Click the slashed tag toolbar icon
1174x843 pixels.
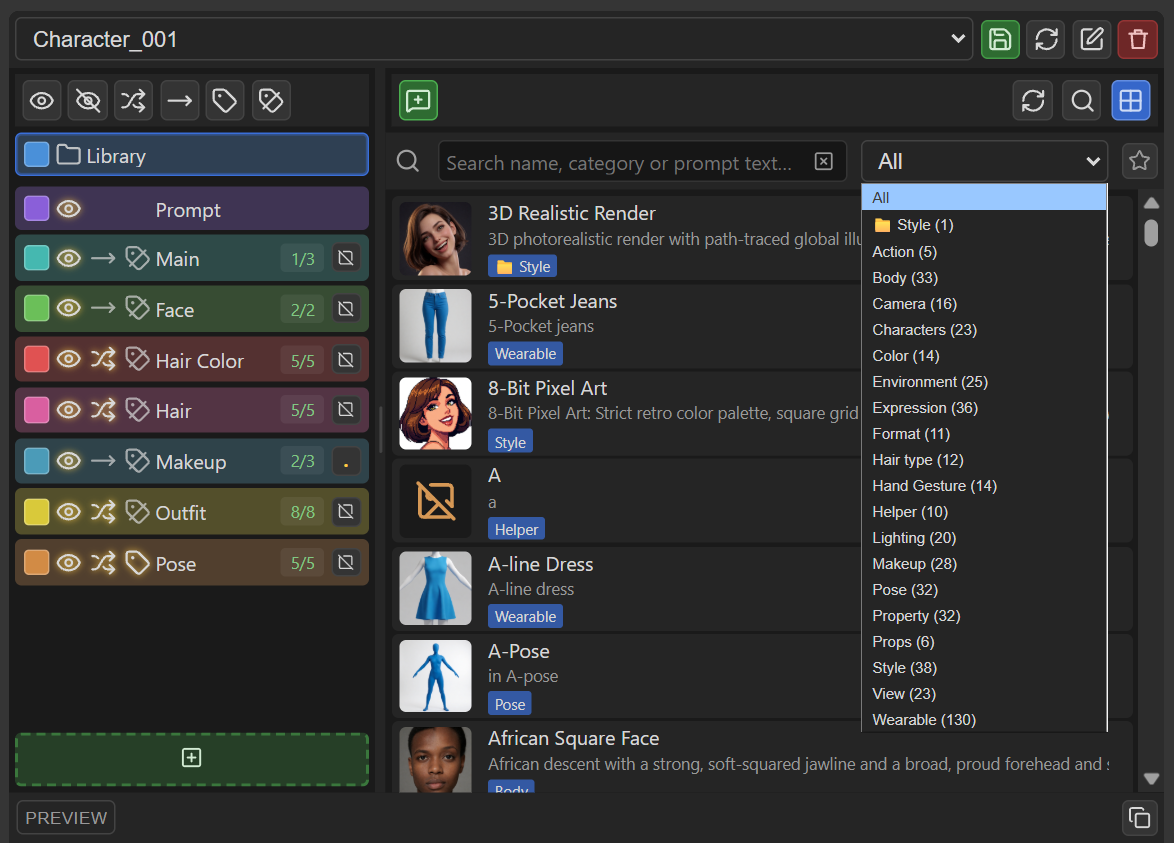click(271, 100)
